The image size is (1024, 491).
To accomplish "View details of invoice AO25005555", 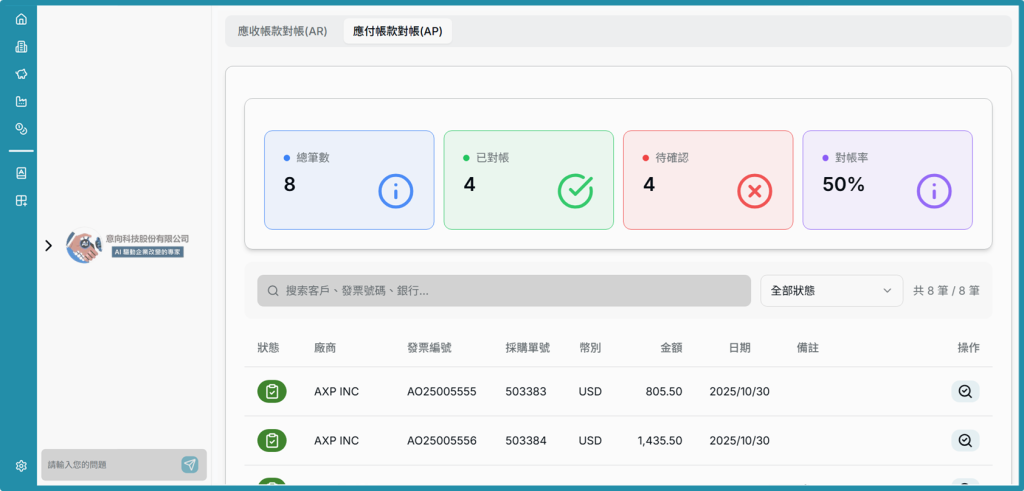I will pos(964,392).
